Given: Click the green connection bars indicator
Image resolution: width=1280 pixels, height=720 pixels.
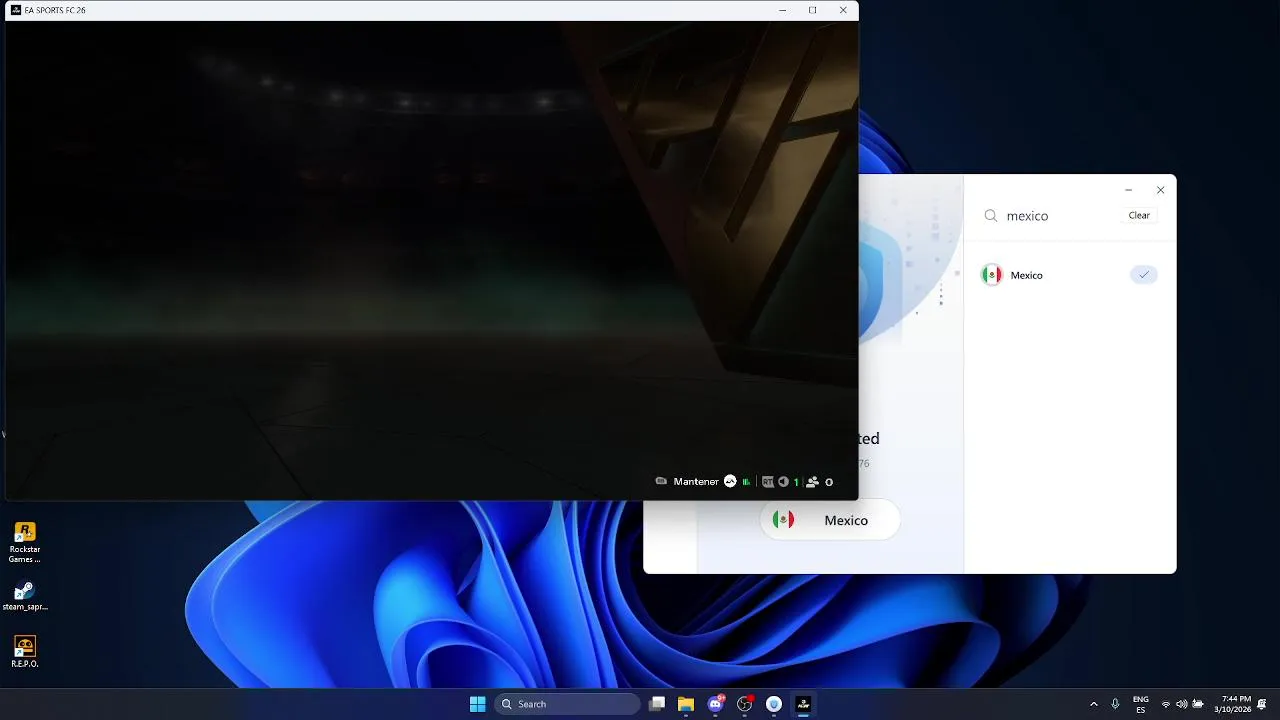Looking at the screenshot, I should point(746,482).
